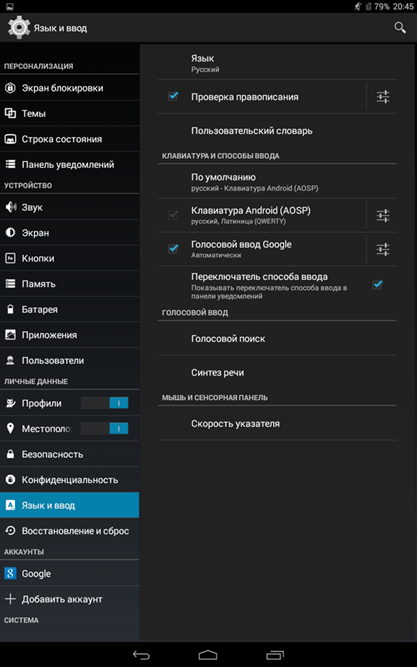Open Android AOSP keyboard settings icon
The width and height of the screenshot is (417, 667).
[x=383, y=216]
